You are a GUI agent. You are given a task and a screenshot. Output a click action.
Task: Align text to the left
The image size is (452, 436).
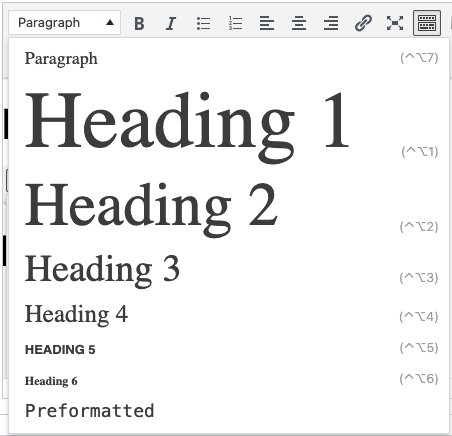267,23
